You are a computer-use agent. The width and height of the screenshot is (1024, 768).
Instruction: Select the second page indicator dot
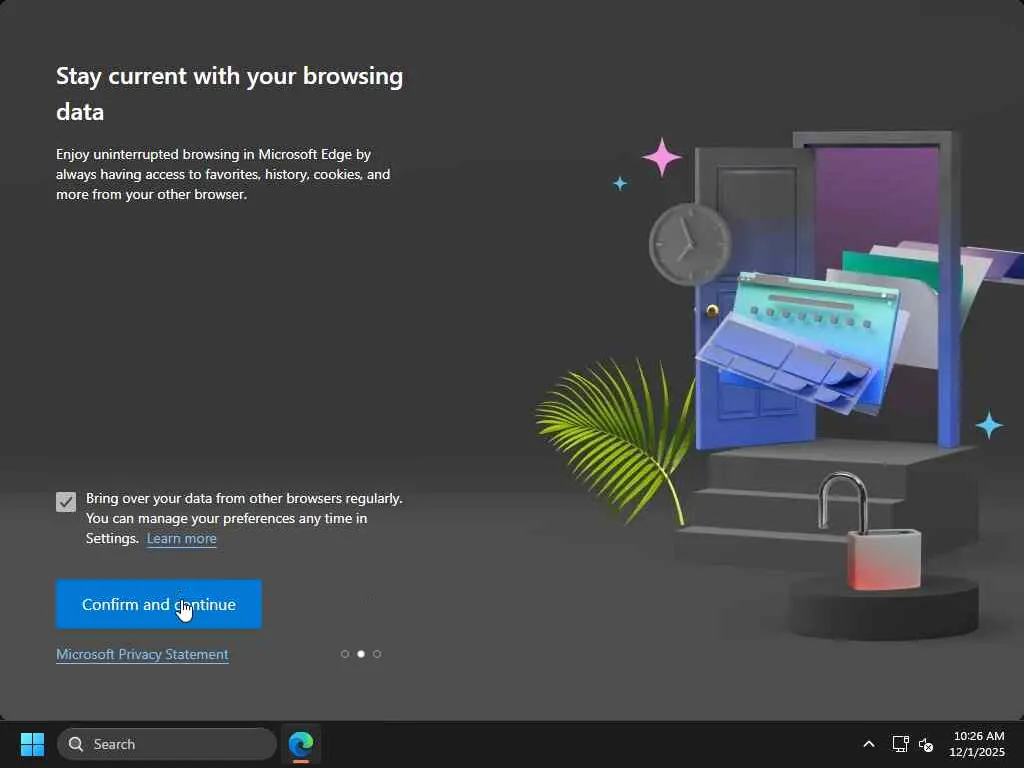360,654
